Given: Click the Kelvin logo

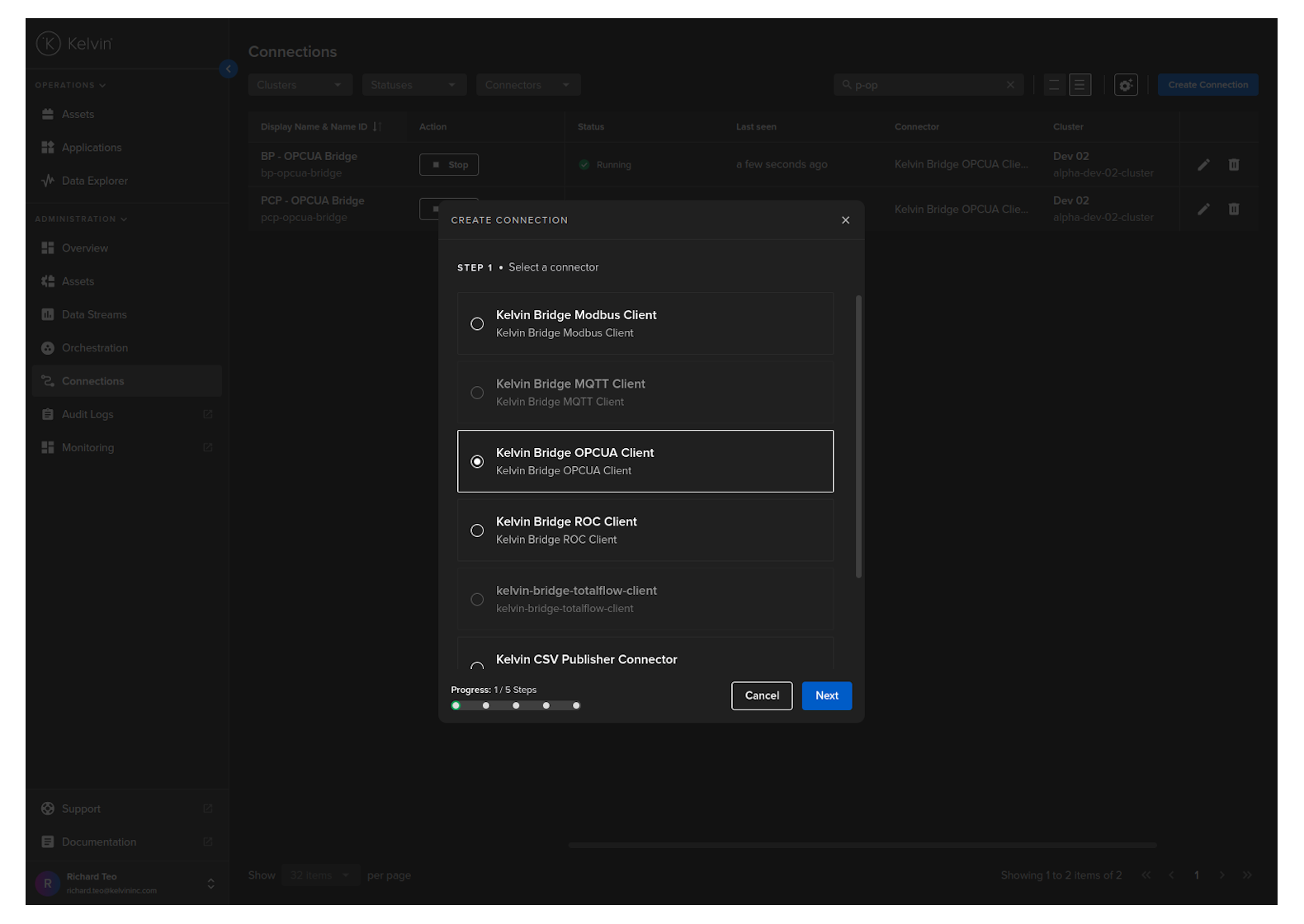Looking at the screenshot, I should click(74, 44).
